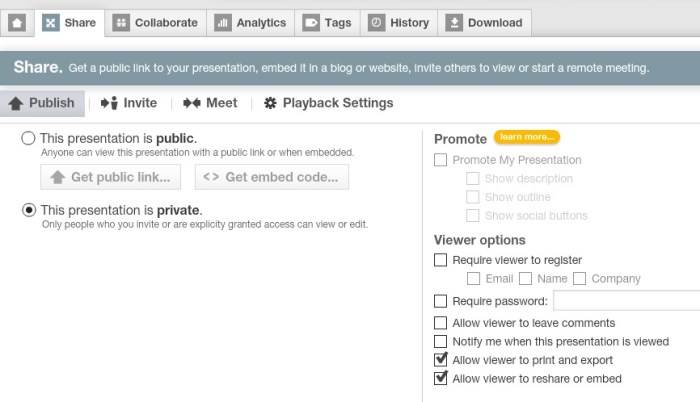Click the Get embed code button
This screenshot has height=402, width=700.
pos(272,177)
